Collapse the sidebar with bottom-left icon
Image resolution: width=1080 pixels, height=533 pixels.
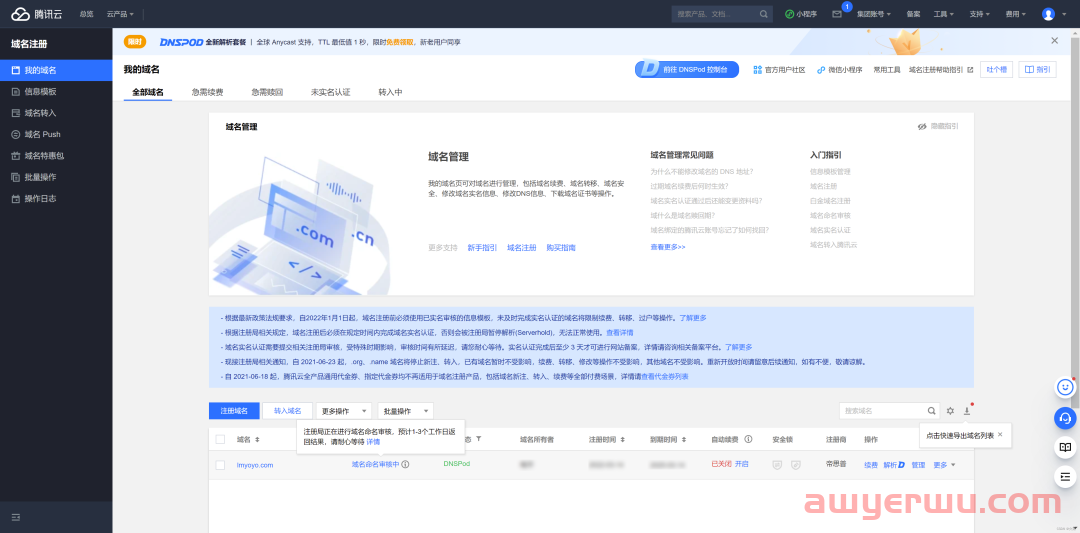click(x=17, y=516)
